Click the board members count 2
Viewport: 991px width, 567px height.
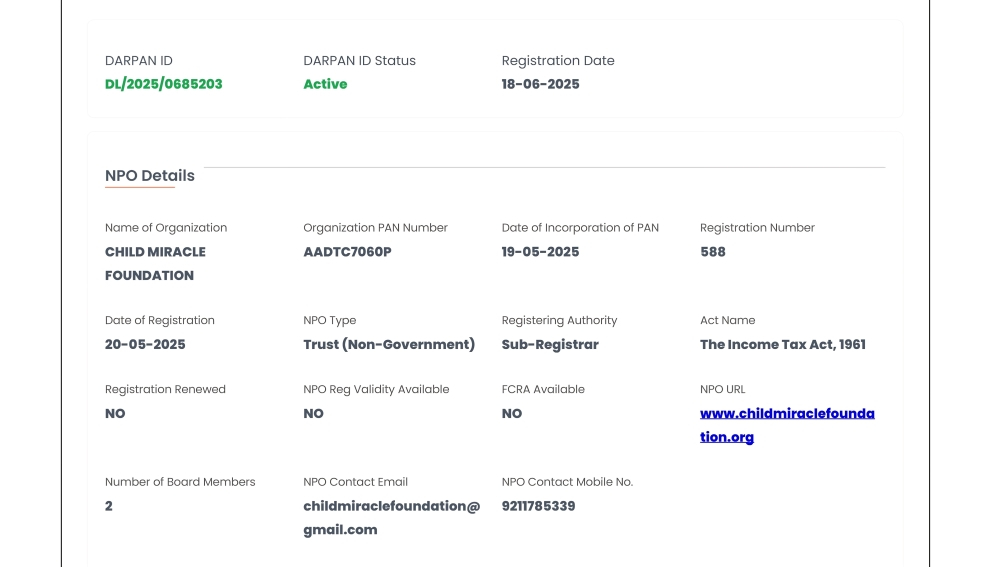point(109,506)
